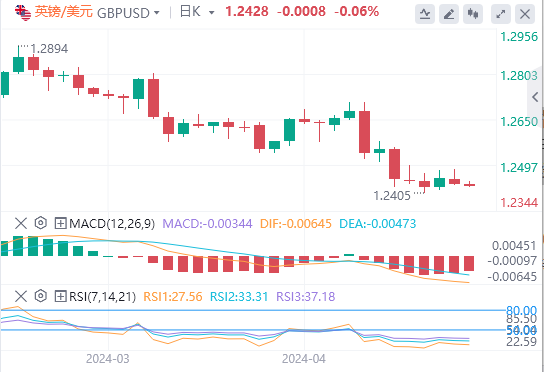Click the 80.00 RSI level label
Image resolution: width=544 pixels, height=372 pixels.
click(x=521, y=310)
